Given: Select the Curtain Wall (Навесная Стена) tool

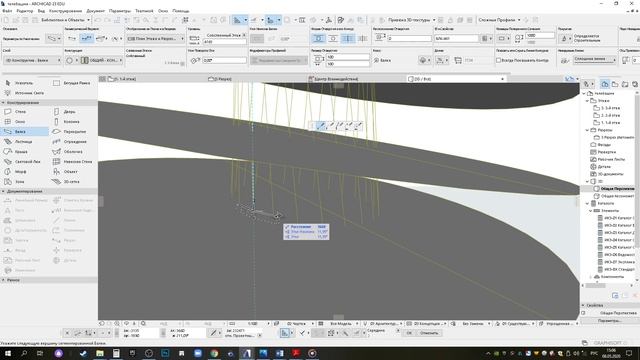Looking at the screenshot, I should pyautogui.click(x=73, y=162).
